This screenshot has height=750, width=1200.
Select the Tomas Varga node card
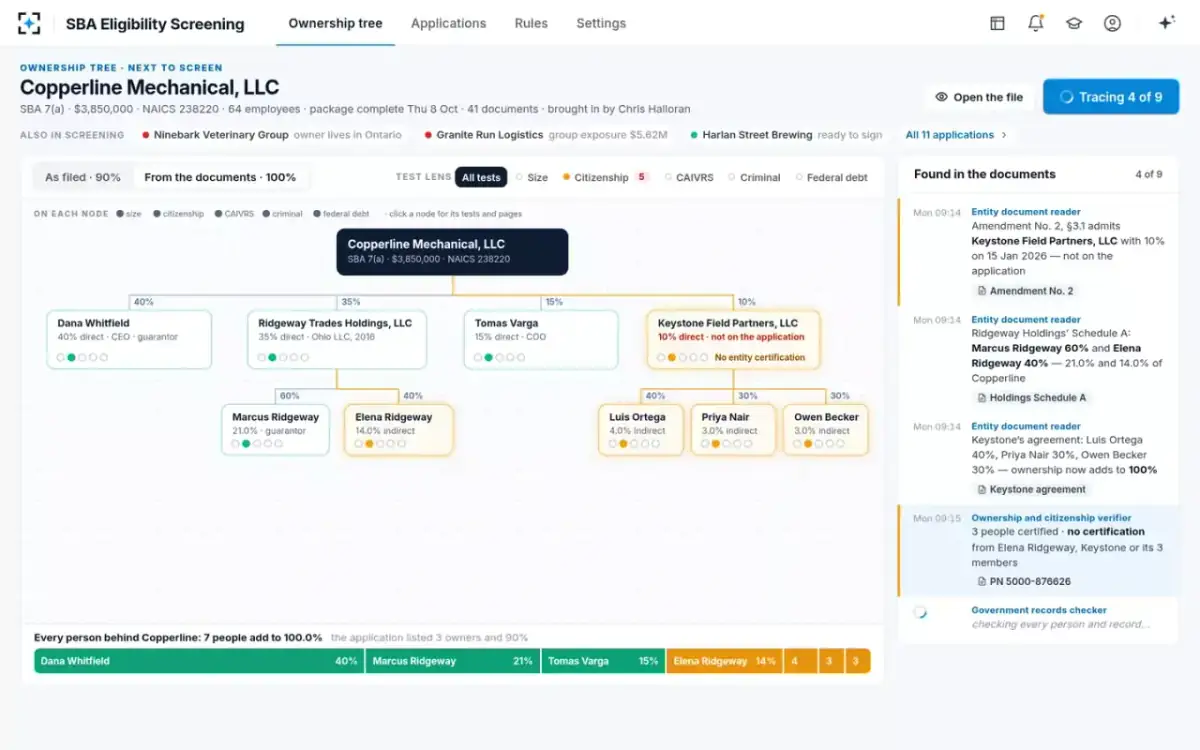coord(541,339)
